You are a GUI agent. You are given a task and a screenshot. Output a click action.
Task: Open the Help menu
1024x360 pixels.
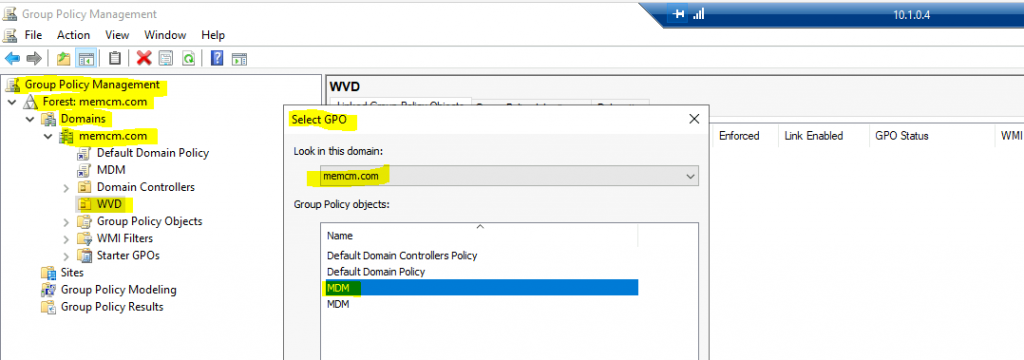click(213, 35)
